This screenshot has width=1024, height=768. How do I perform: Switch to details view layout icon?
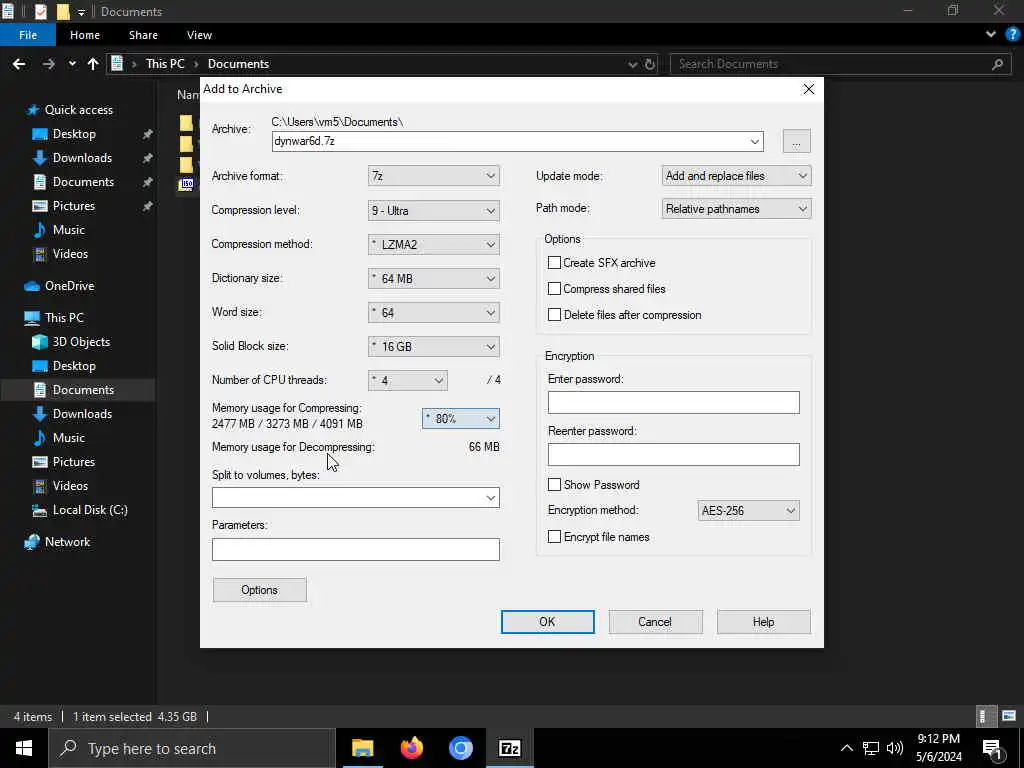click(x=984, y=716)
